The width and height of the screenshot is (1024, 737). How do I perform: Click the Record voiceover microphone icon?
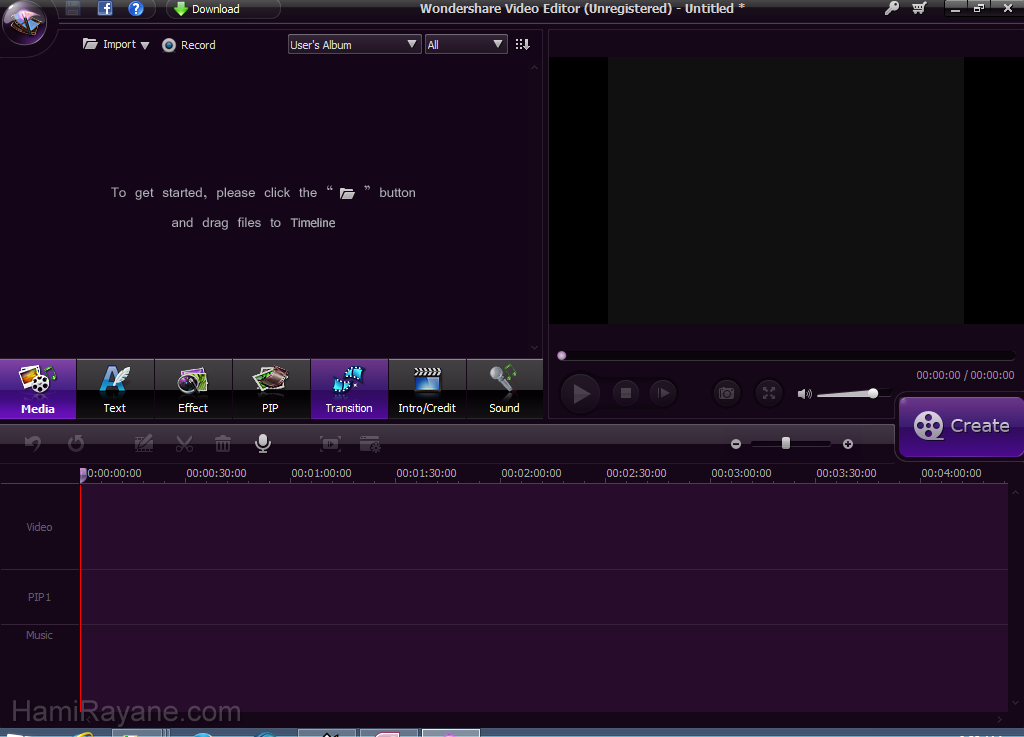[x=263, y=443]
